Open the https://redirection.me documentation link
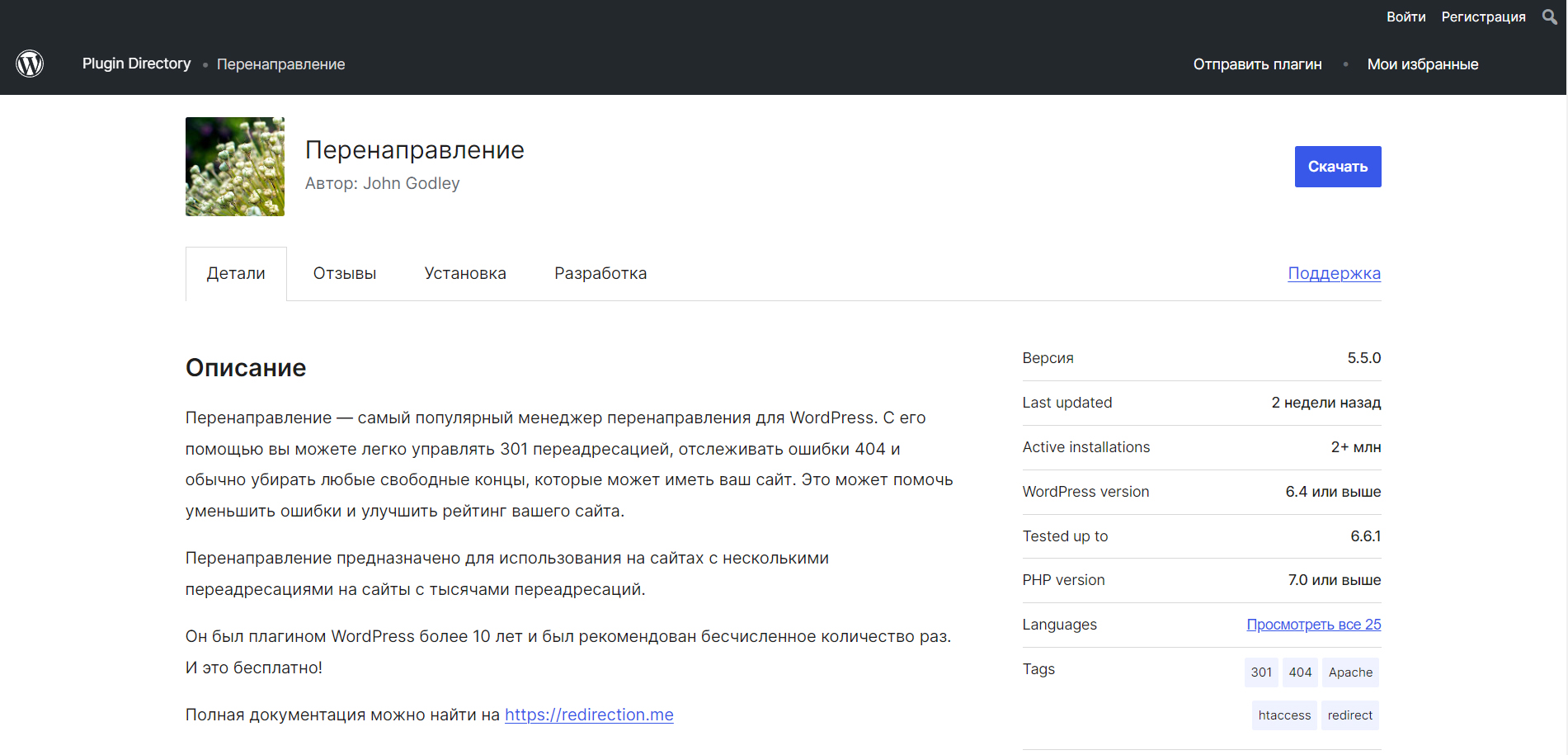Screen dimensions: 1568x755 [x=589, y=715]
